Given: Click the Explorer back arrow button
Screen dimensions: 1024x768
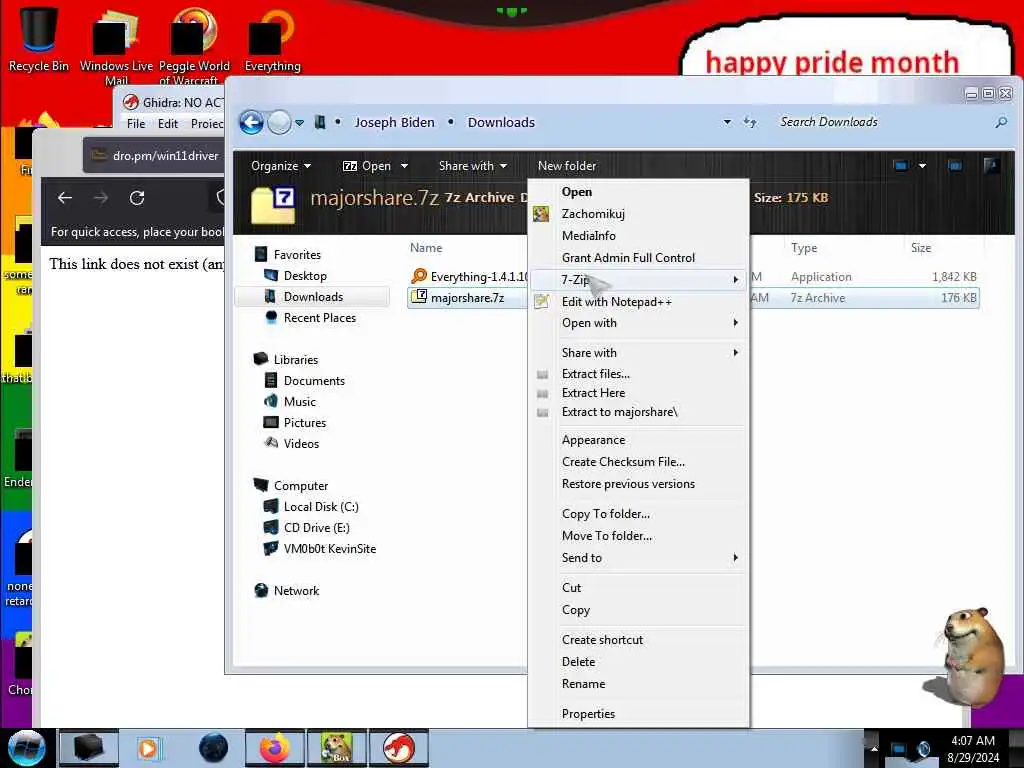Looking at the screenshot, I should coord(251,122).
